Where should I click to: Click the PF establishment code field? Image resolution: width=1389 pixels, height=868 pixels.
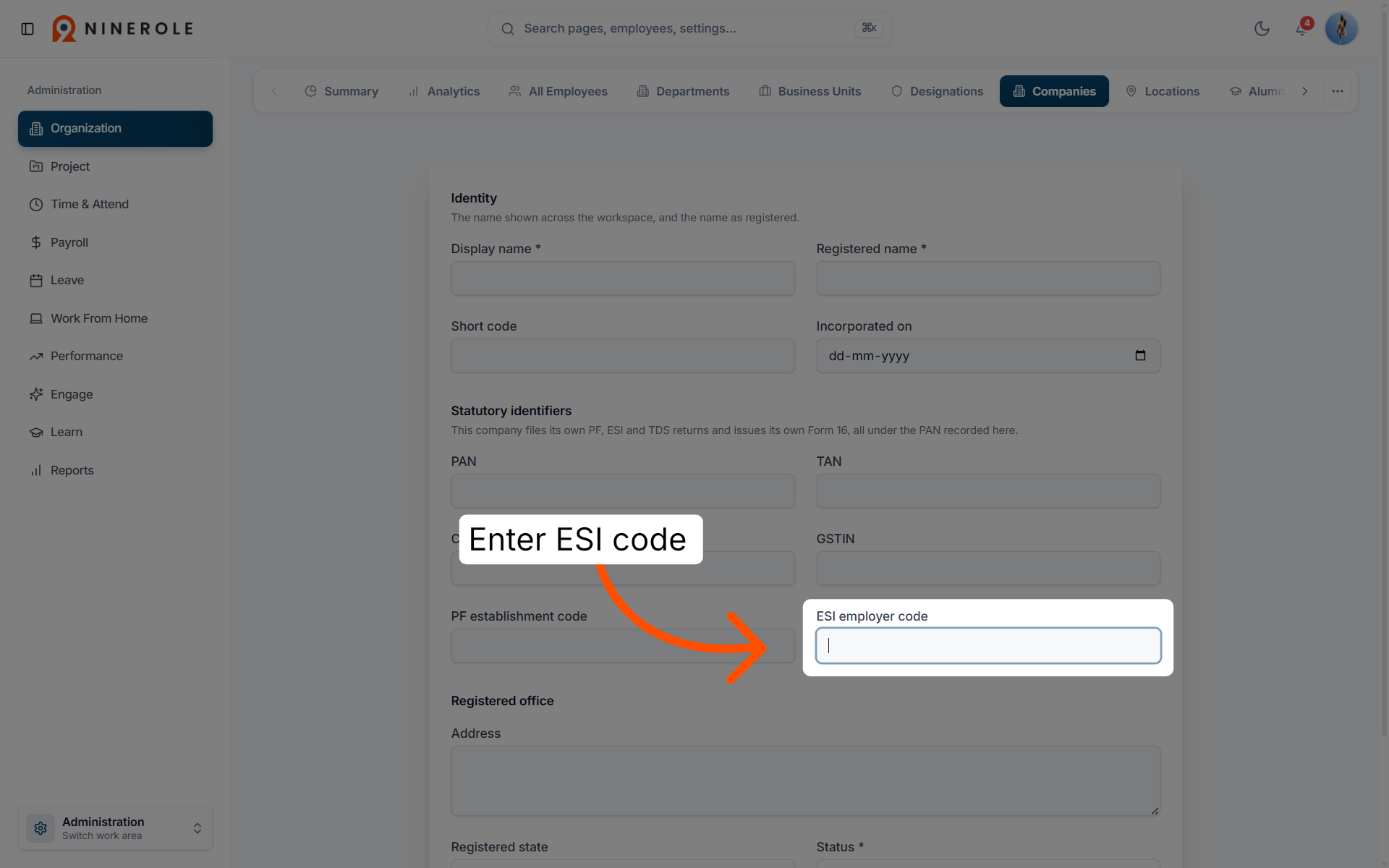pos(623,646)
